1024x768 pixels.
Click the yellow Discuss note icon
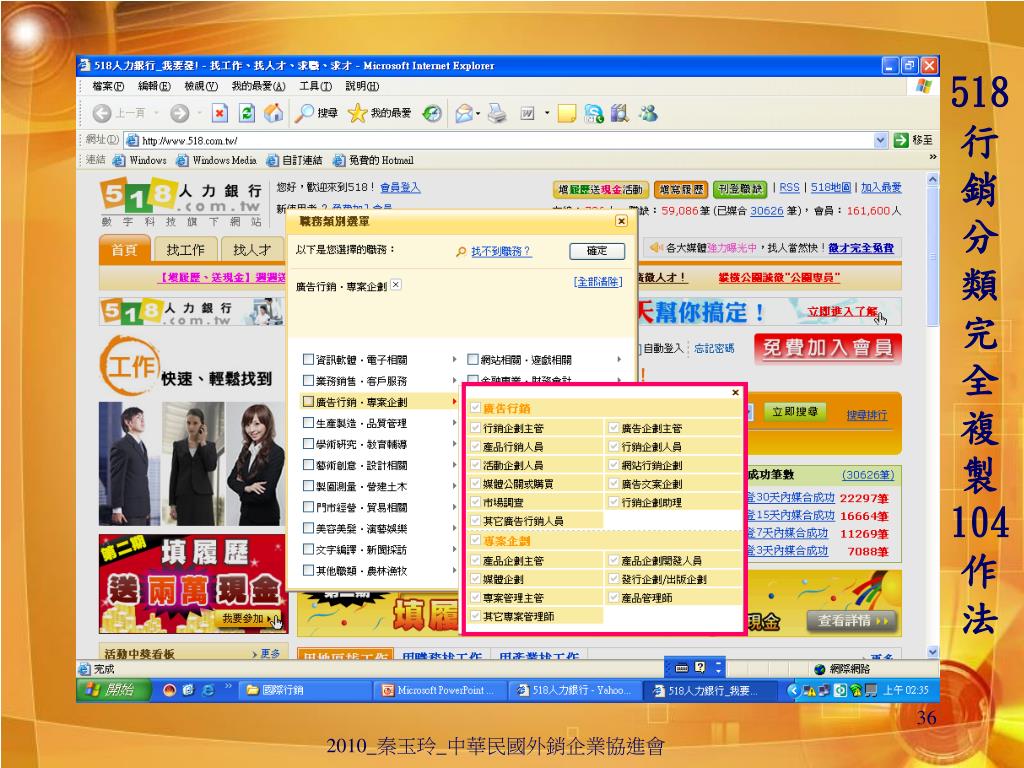click(566, 114)
